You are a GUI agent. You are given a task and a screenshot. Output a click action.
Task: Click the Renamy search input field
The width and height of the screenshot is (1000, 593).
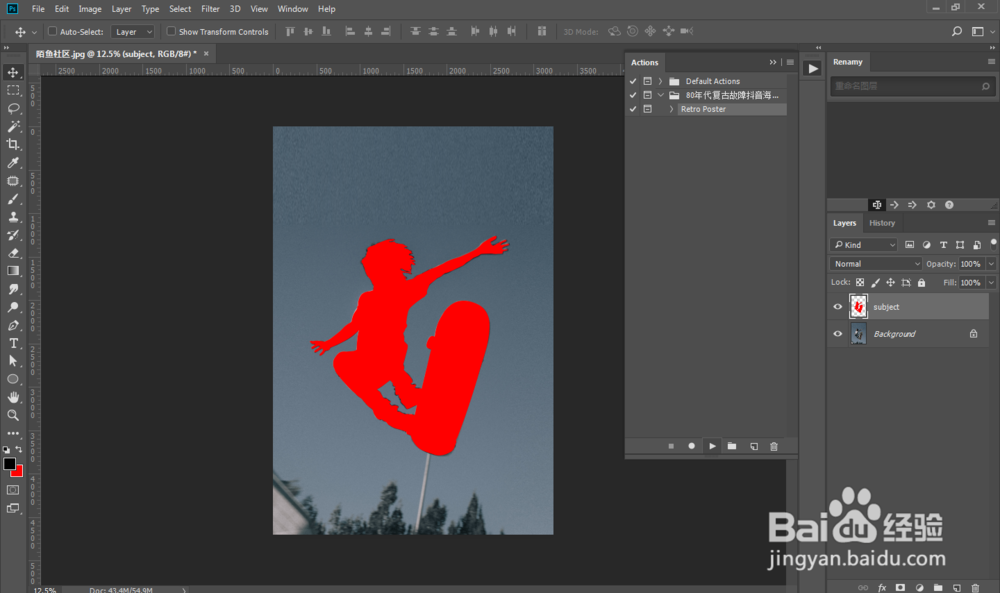912,86
